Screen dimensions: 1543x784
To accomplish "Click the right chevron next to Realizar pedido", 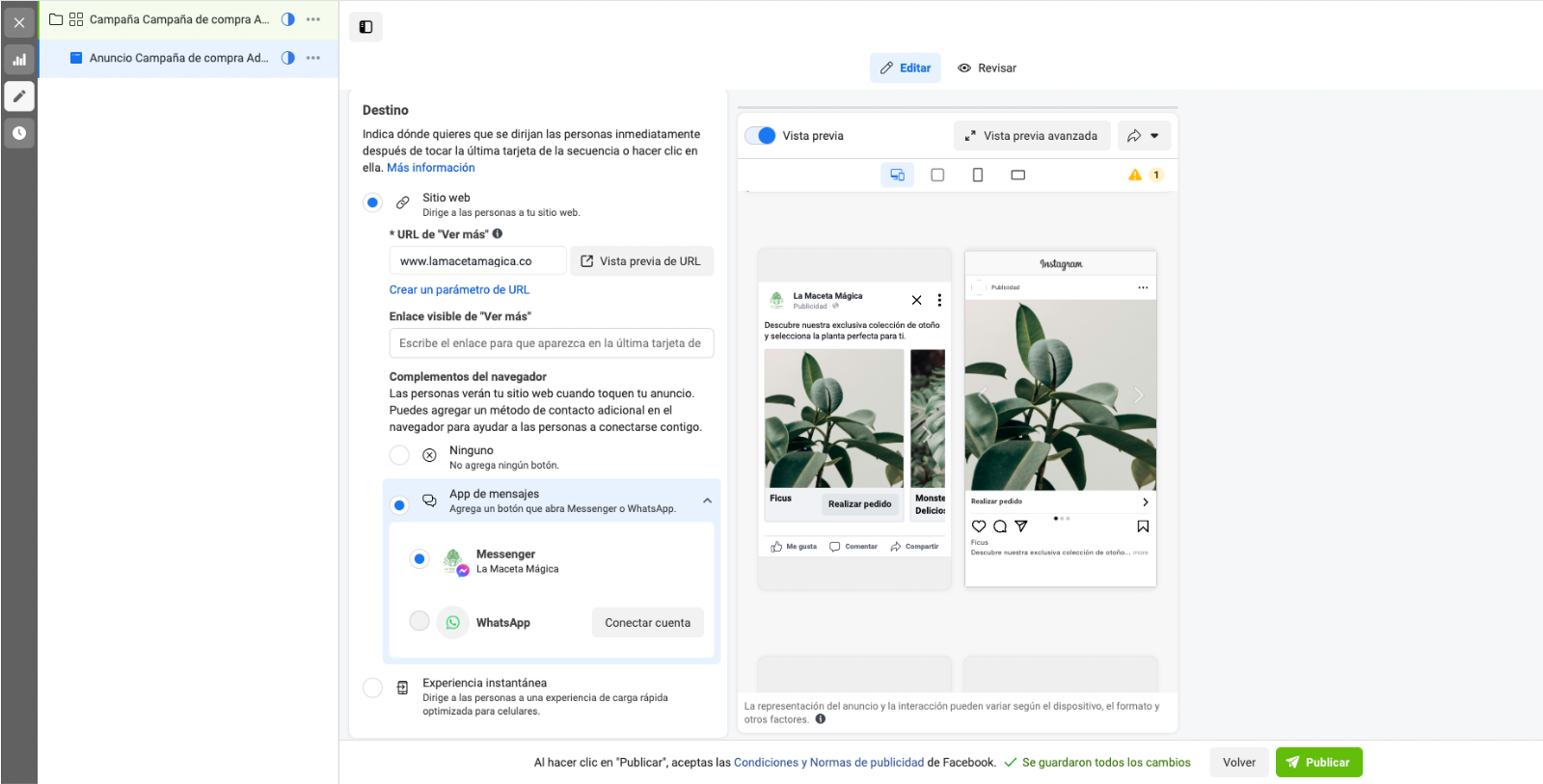I will pyautogui.click(x=1145, y=502).
